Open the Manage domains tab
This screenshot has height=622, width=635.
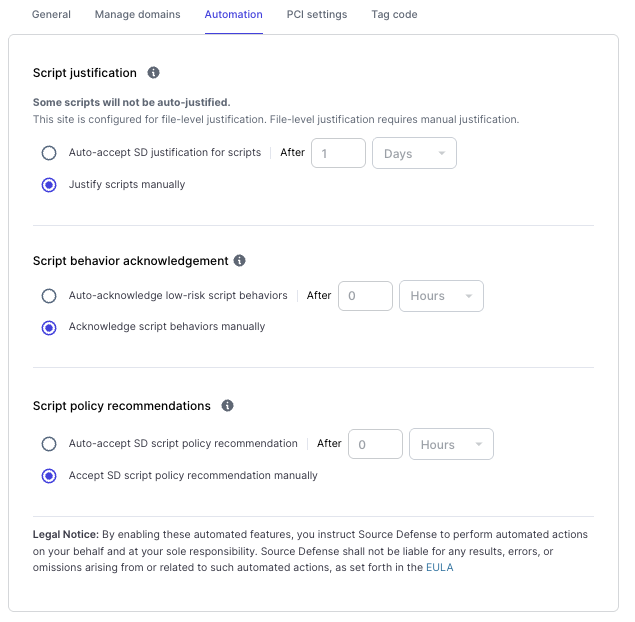pyautogui.click(x=137, y=15)
